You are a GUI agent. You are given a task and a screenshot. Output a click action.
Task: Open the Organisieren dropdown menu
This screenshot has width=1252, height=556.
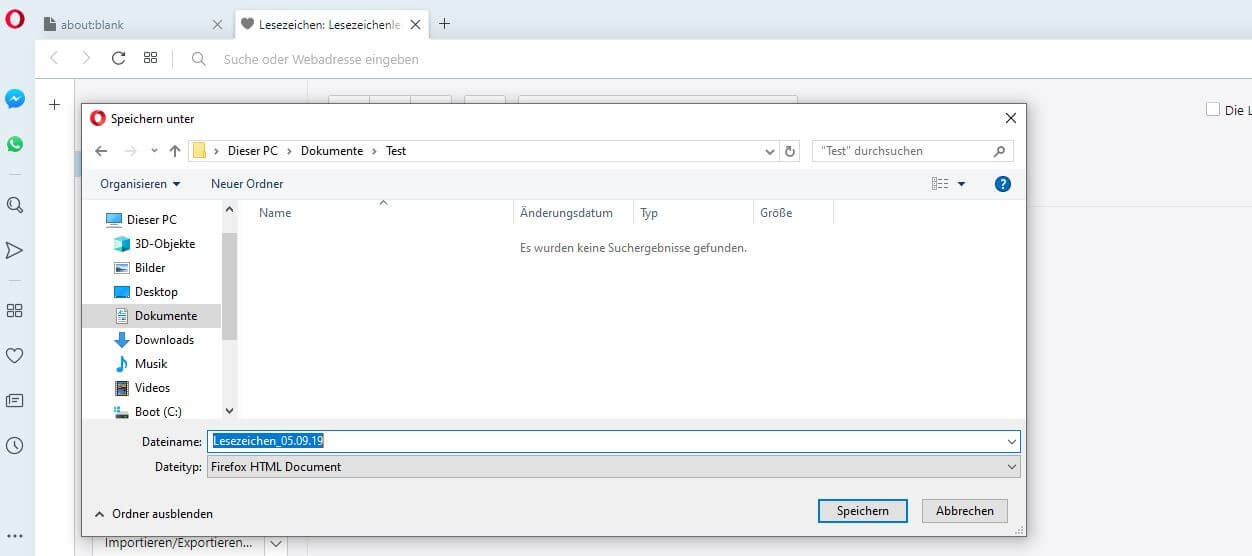tap(141, 184)
